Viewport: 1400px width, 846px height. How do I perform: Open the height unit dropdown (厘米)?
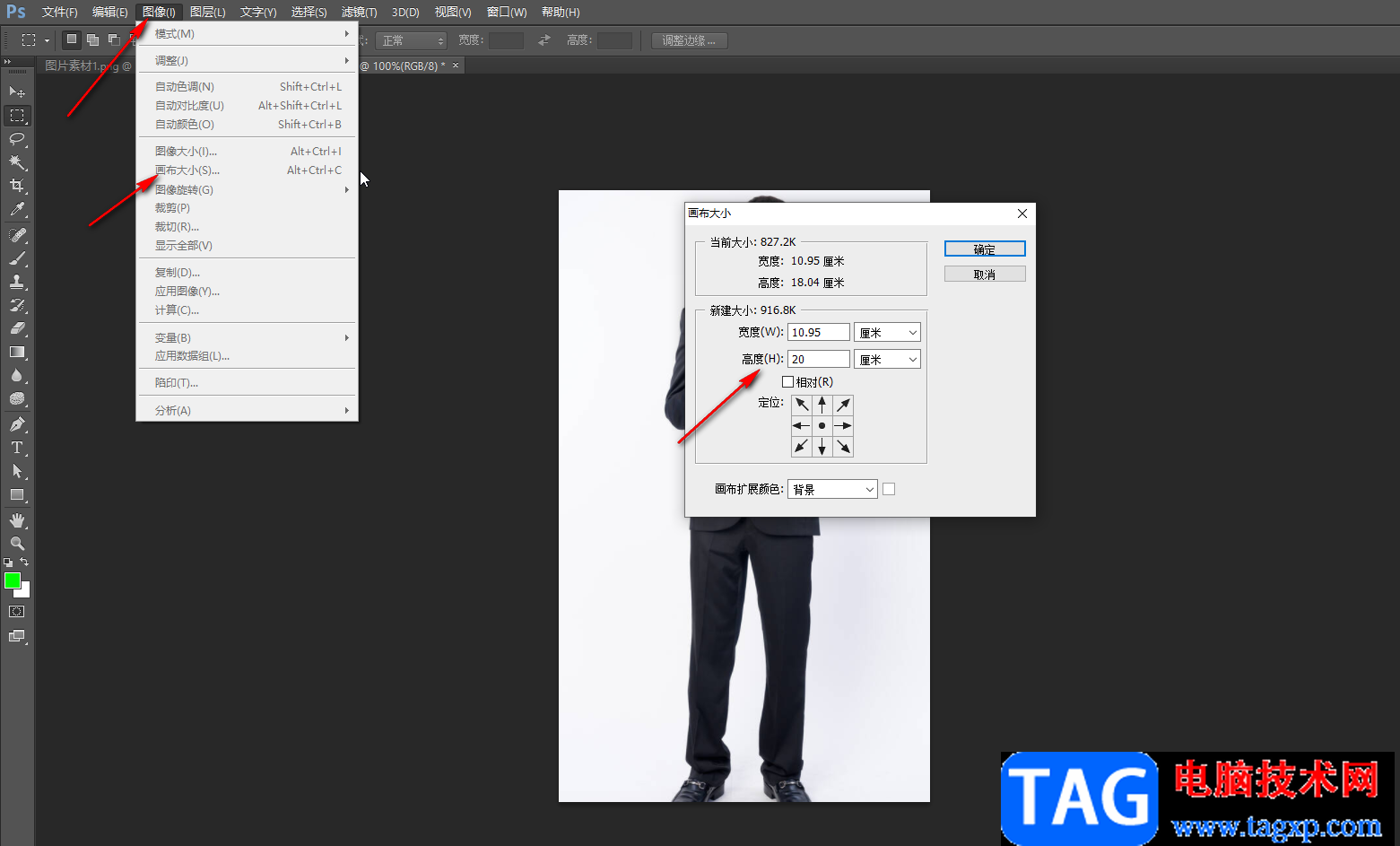coord(887,360)
